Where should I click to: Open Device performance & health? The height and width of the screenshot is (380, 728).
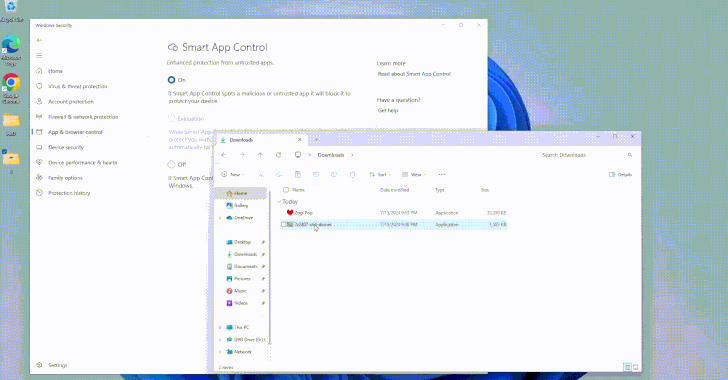coord(82,163)
